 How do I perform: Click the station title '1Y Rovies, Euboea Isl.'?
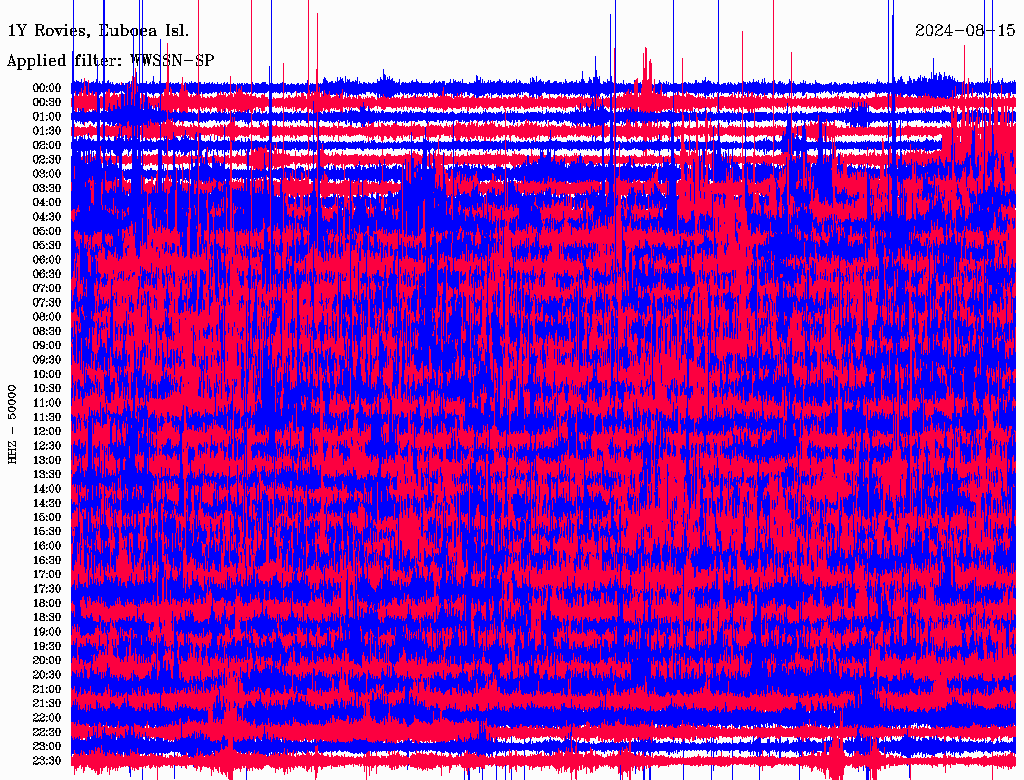98,31
